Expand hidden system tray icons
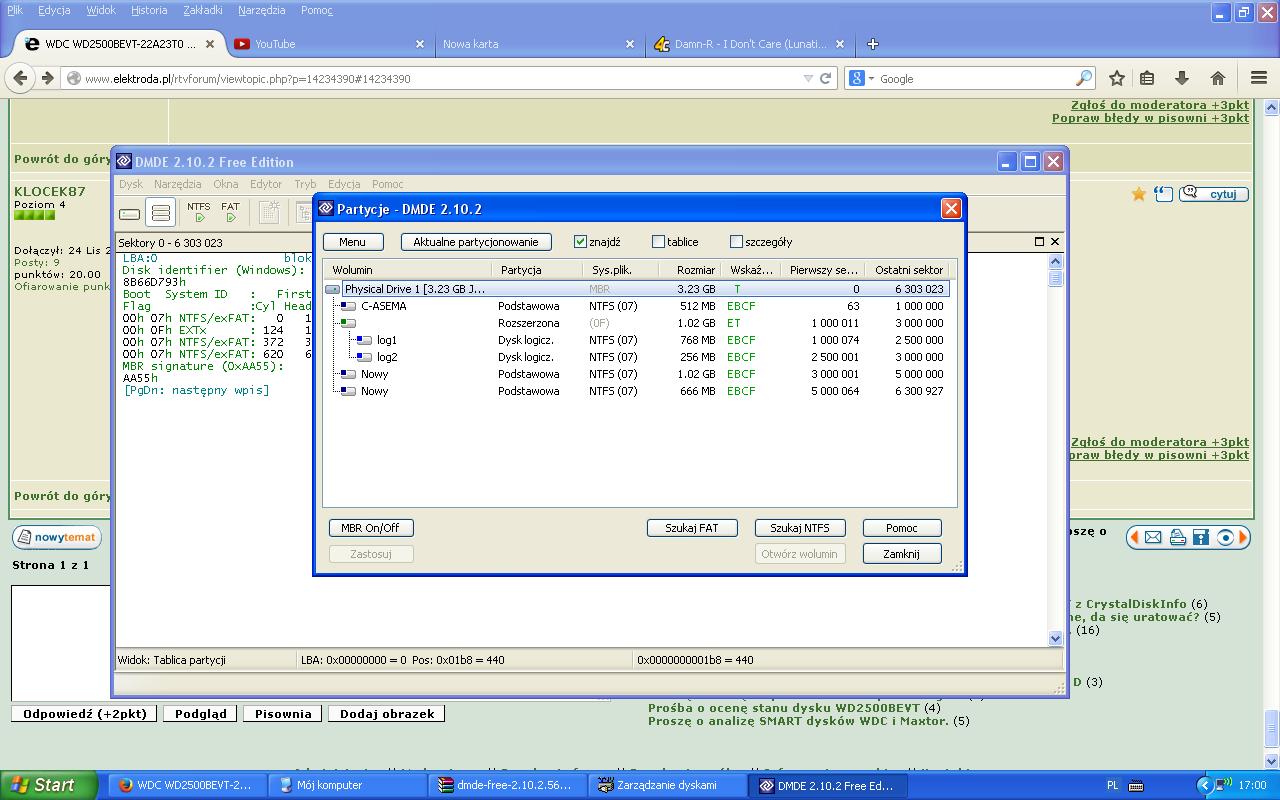The image size is (1280, 800). (1204, 785)
